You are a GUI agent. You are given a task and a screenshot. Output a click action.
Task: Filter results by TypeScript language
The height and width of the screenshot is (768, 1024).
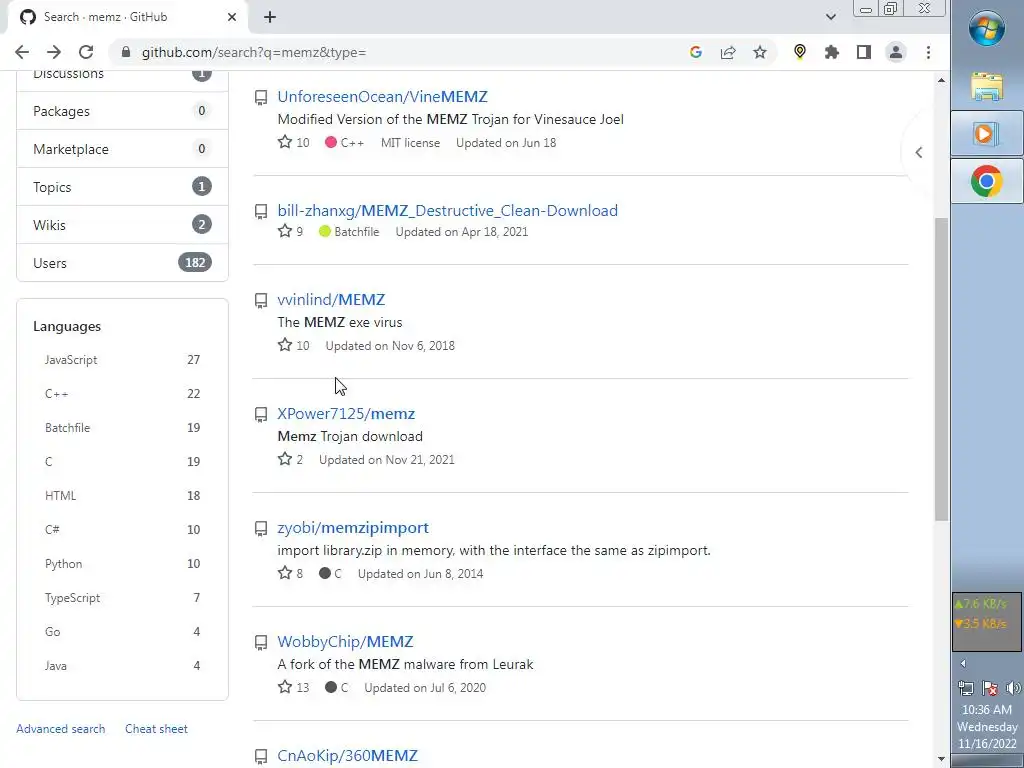122,598
